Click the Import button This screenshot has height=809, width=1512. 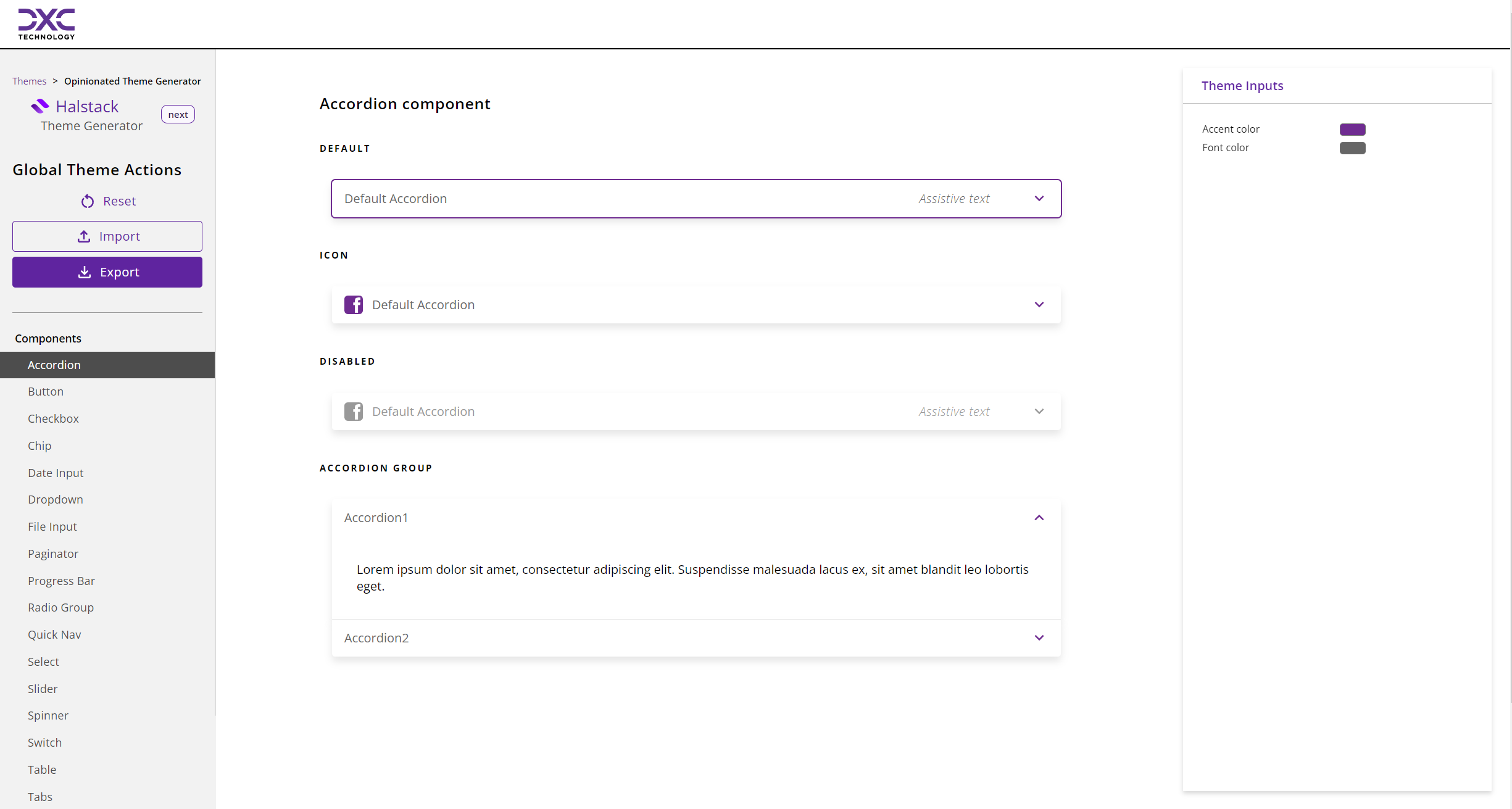(107, 236)
